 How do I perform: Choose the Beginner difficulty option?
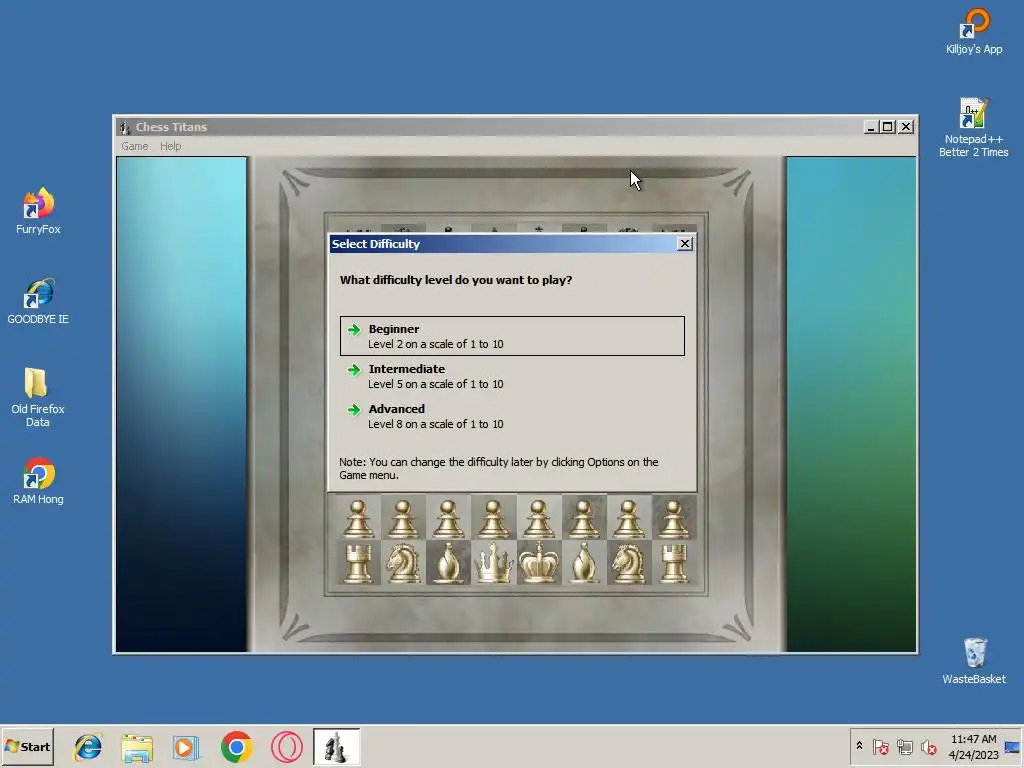(x=512, y=336)
